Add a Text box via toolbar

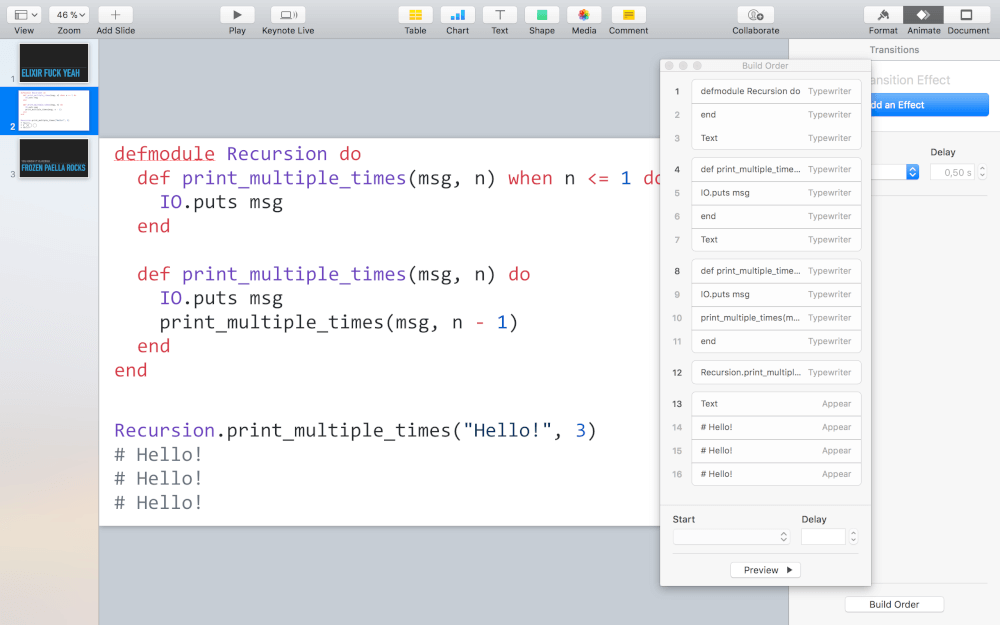499,15
